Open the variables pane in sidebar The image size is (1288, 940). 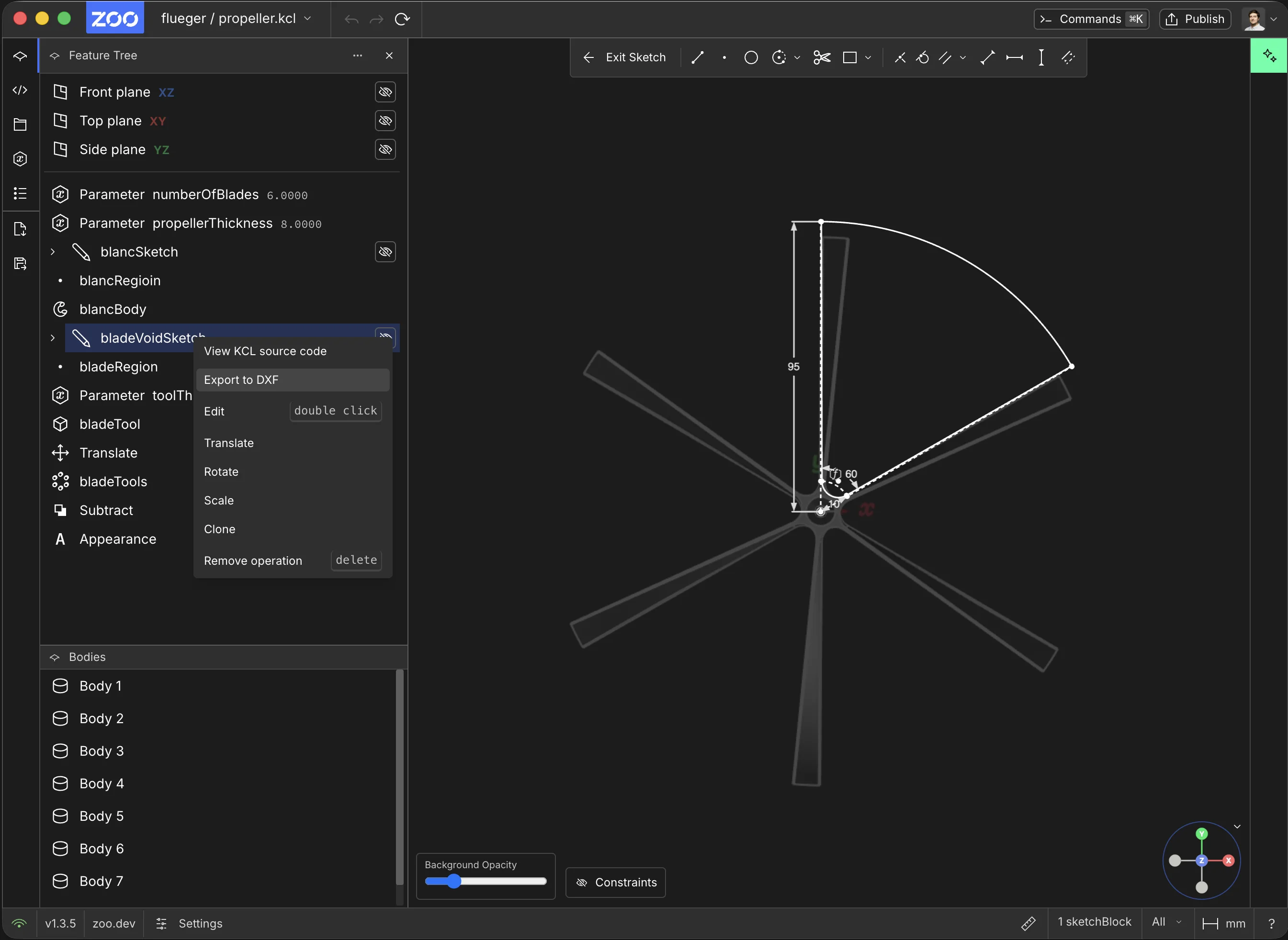click(x=20, y=159)
